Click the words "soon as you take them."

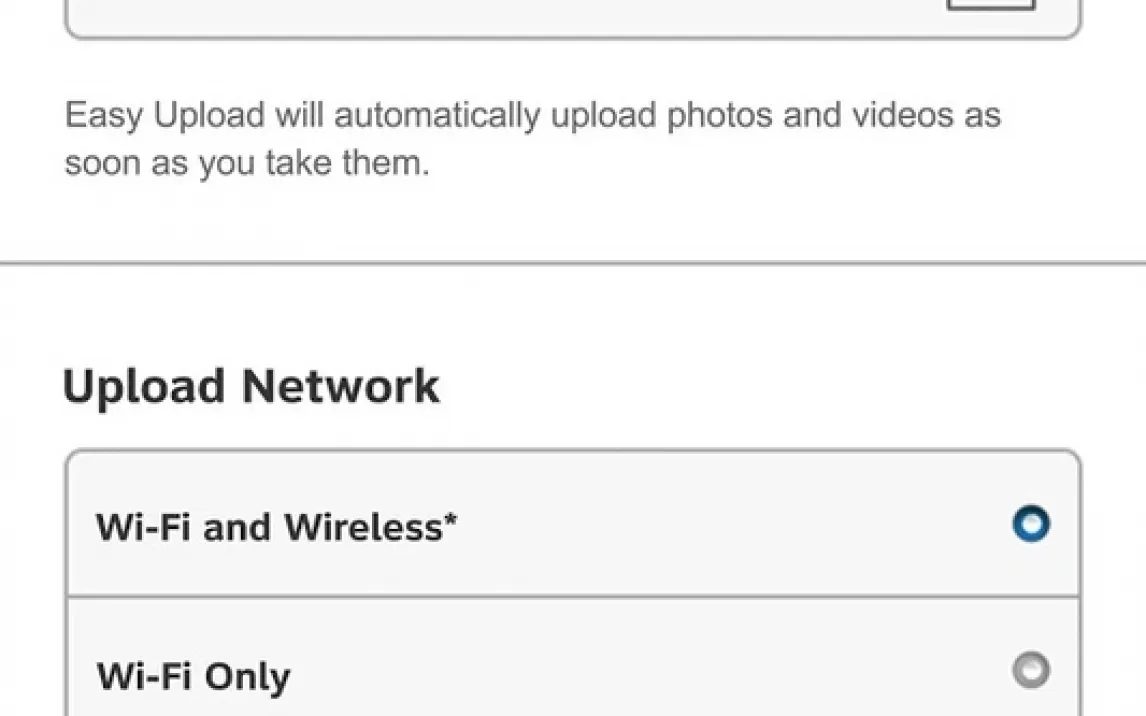247,163
